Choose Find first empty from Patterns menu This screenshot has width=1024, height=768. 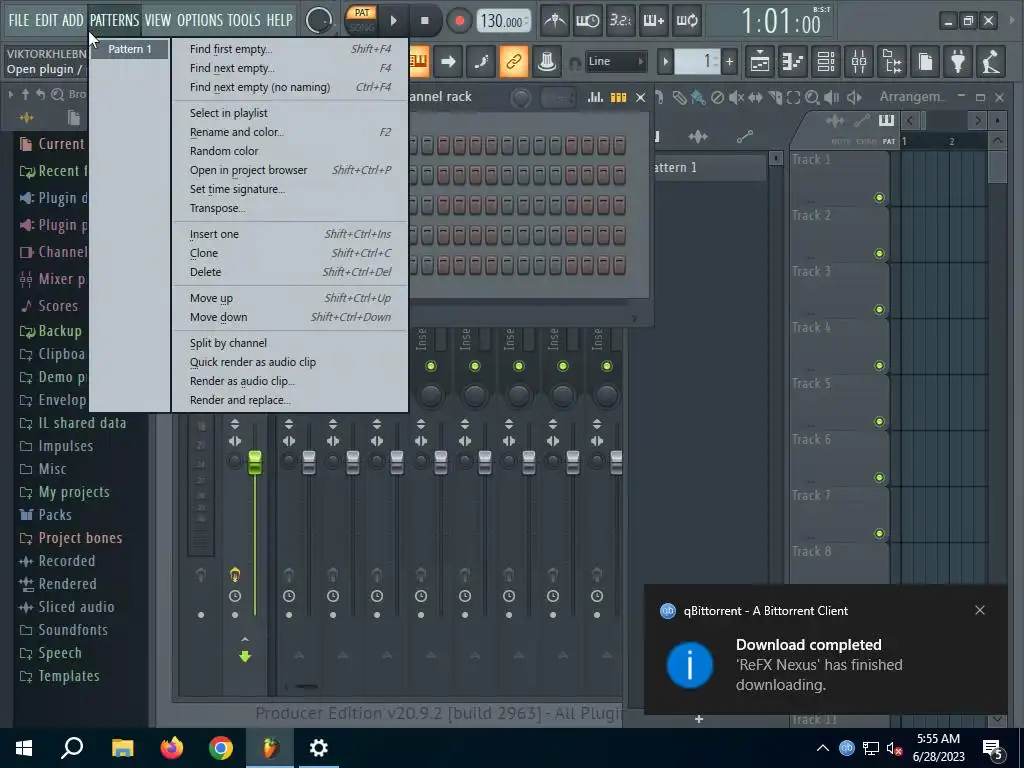click(290, 49)
